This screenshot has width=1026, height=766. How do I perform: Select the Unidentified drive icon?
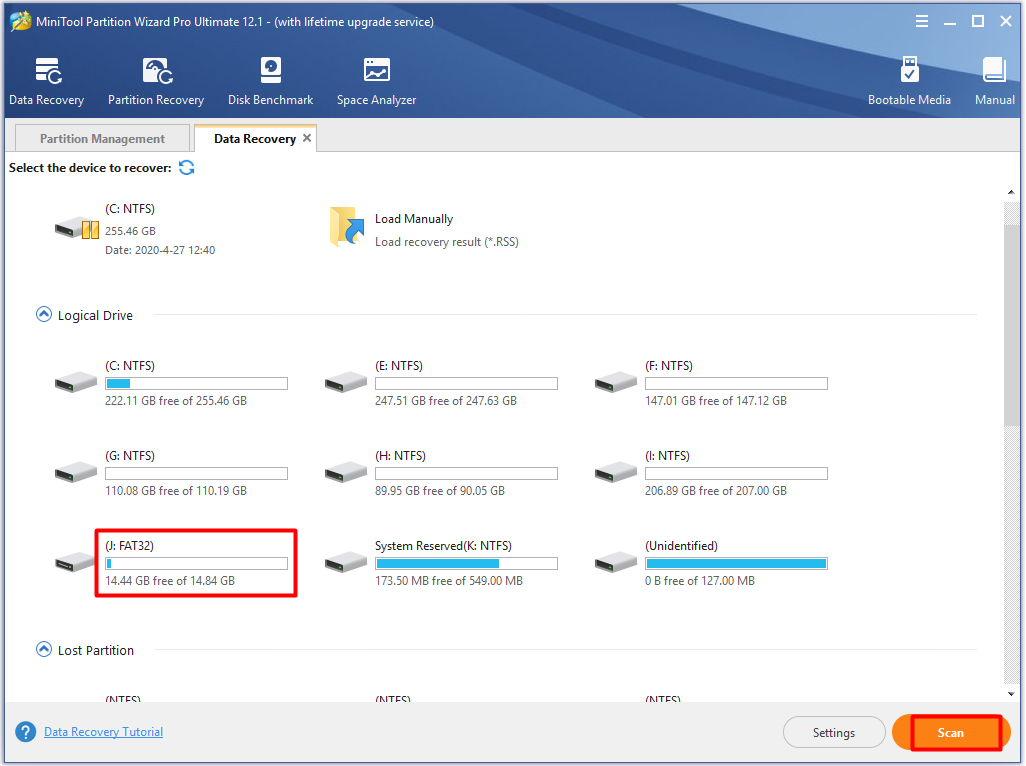616,561
